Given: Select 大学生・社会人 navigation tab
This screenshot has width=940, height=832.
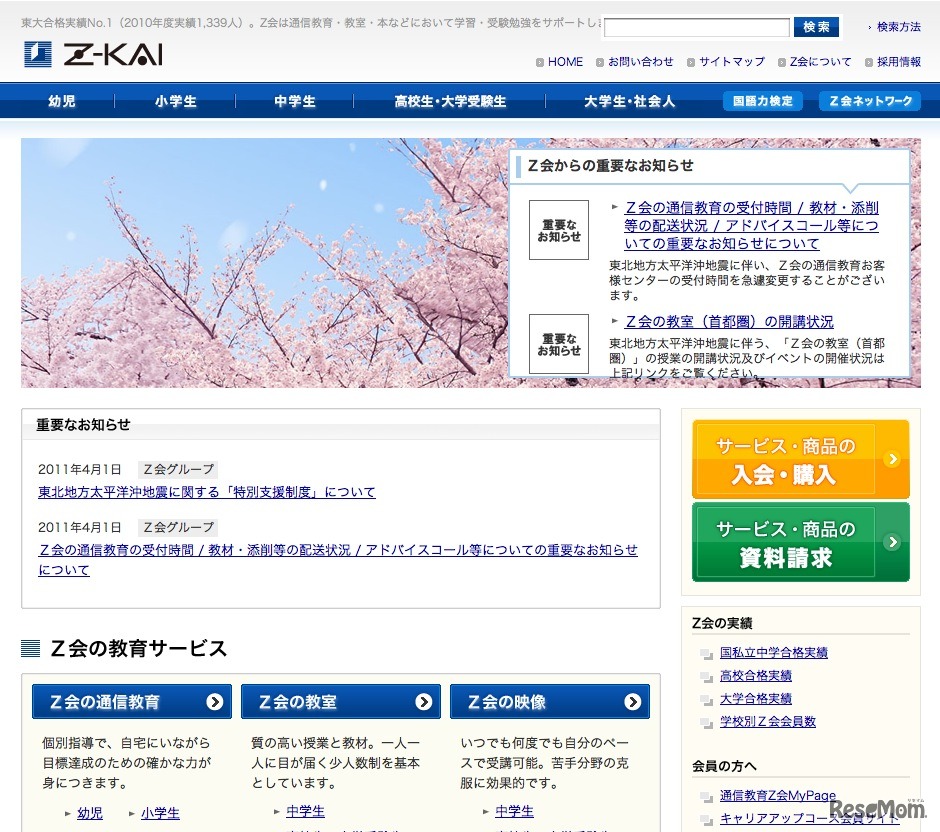Looking at the screenshot, I should pos(629,101).
